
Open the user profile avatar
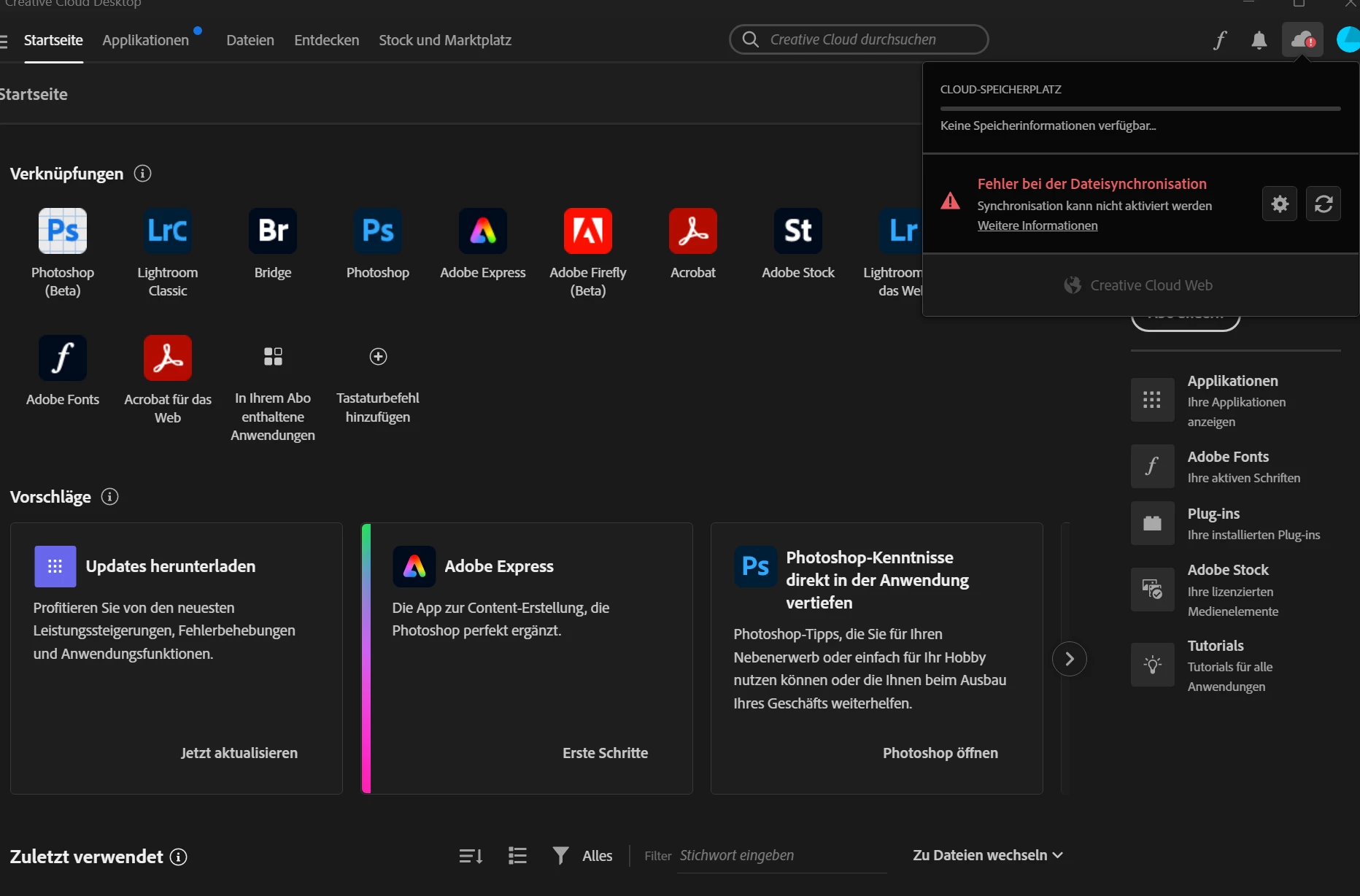(x=1348, y=39)
